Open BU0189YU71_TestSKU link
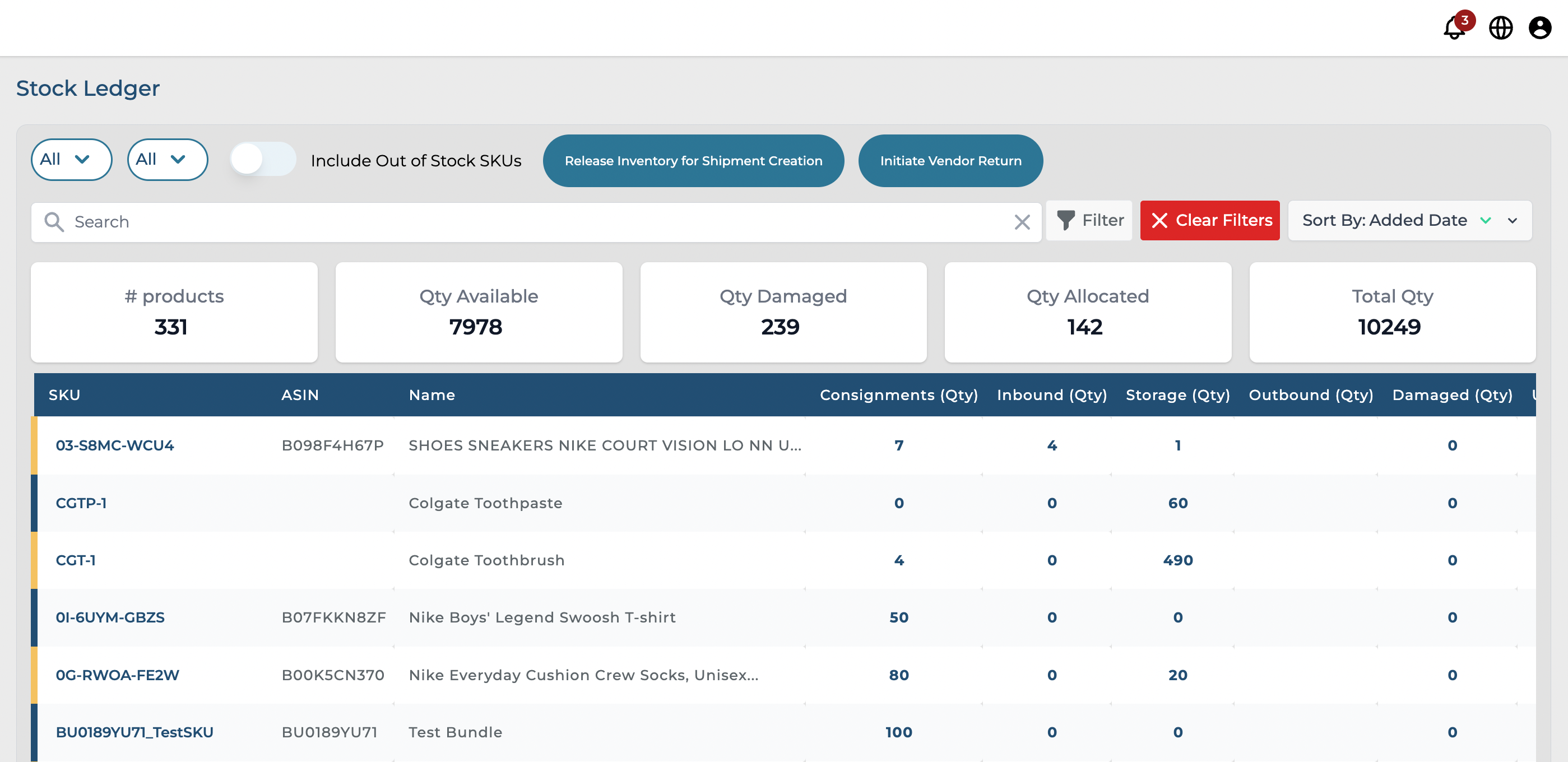 point(134,732)
